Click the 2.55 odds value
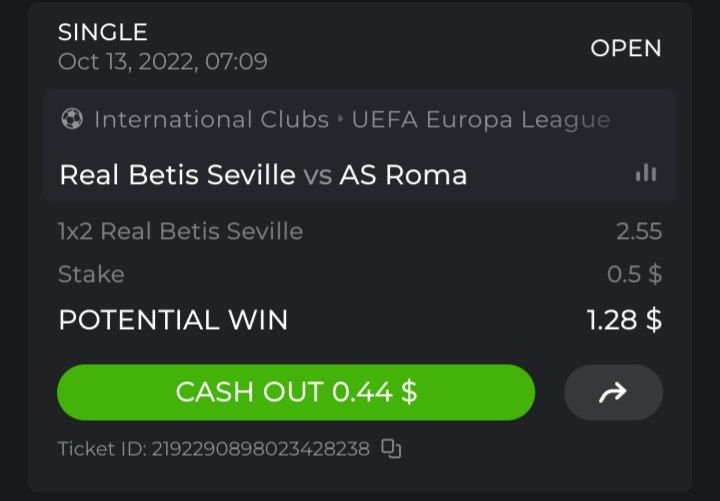The image size is (720, 501). [x=639, y=232]
